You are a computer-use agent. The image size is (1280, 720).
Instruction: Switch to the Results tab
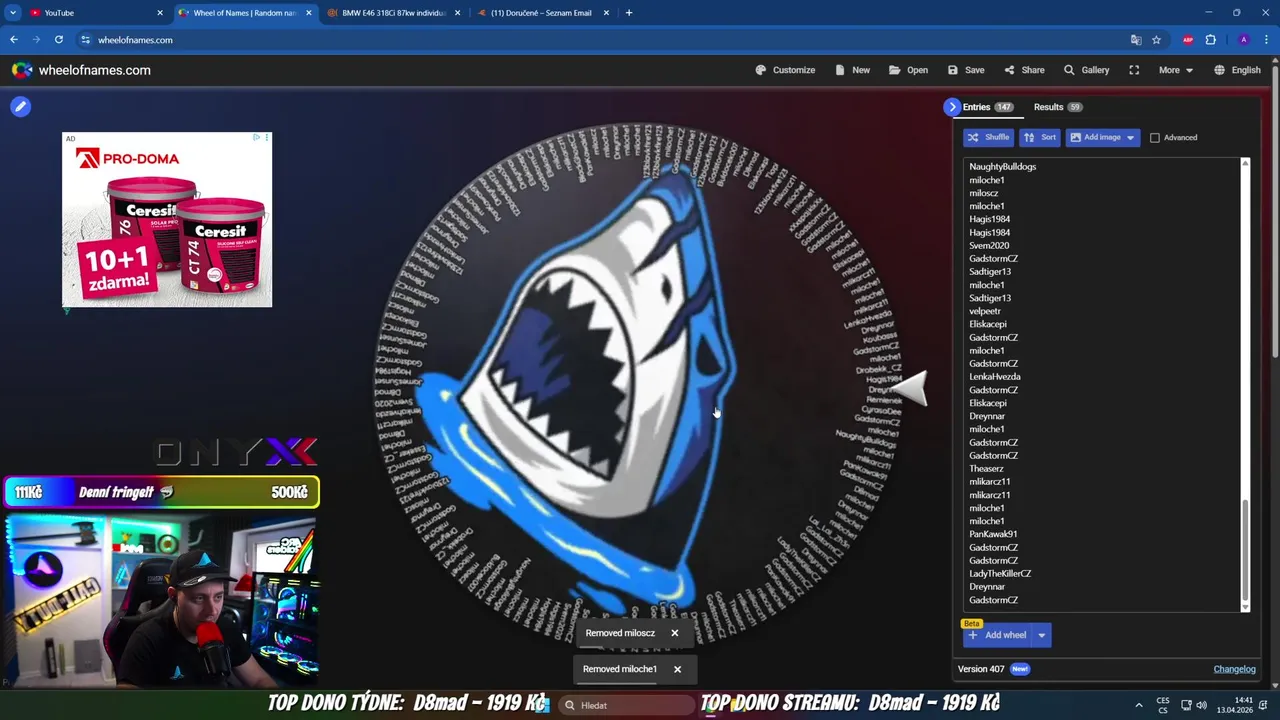click(1058, 107)
